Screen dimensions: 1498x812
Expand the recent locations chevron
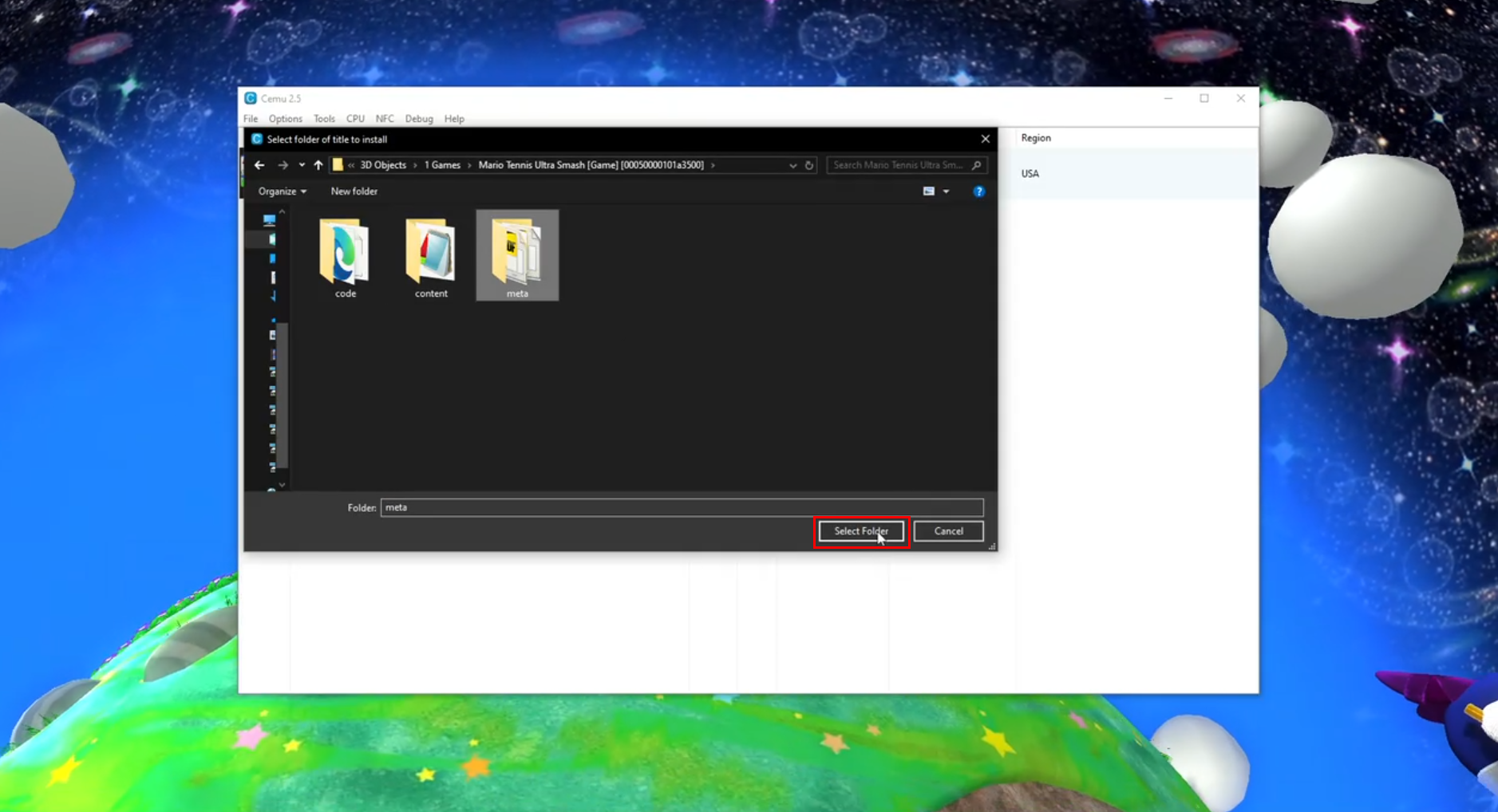pos(301,165)
